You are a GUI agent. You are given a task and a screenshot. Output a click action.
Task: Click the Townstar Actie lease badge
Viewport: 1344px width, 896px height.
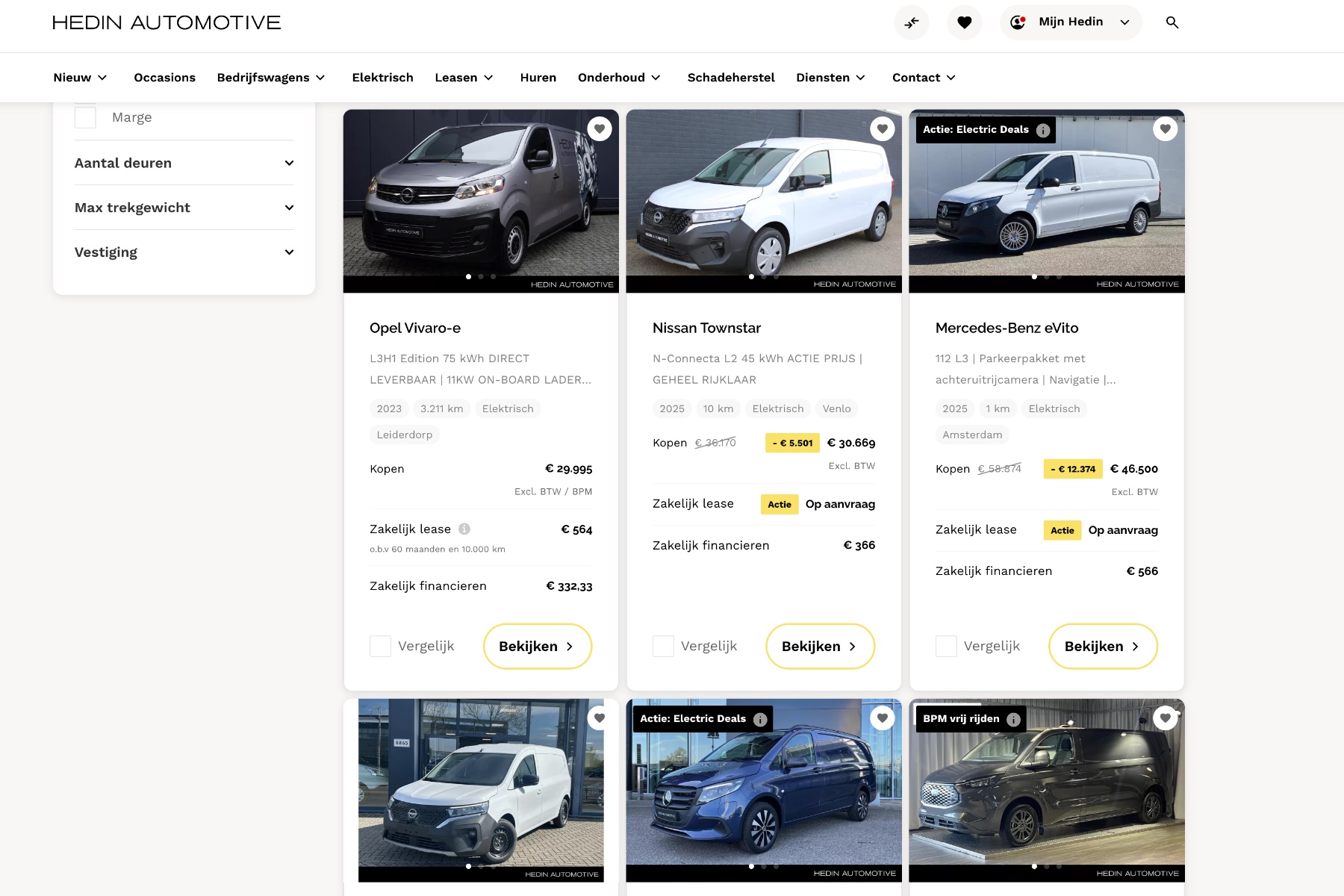[x=780, y=504]
